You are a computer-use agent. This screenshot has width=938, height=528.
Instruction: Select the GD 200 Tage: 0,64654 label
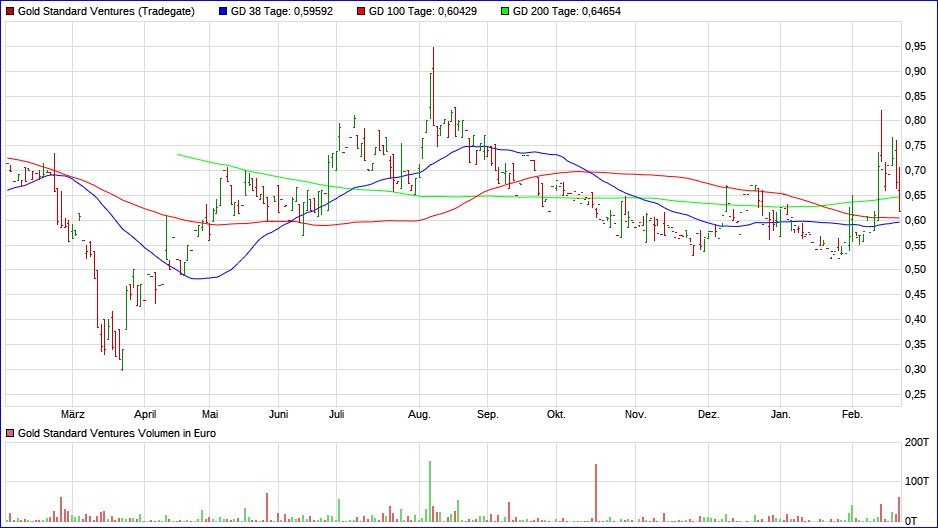point(567,11)
